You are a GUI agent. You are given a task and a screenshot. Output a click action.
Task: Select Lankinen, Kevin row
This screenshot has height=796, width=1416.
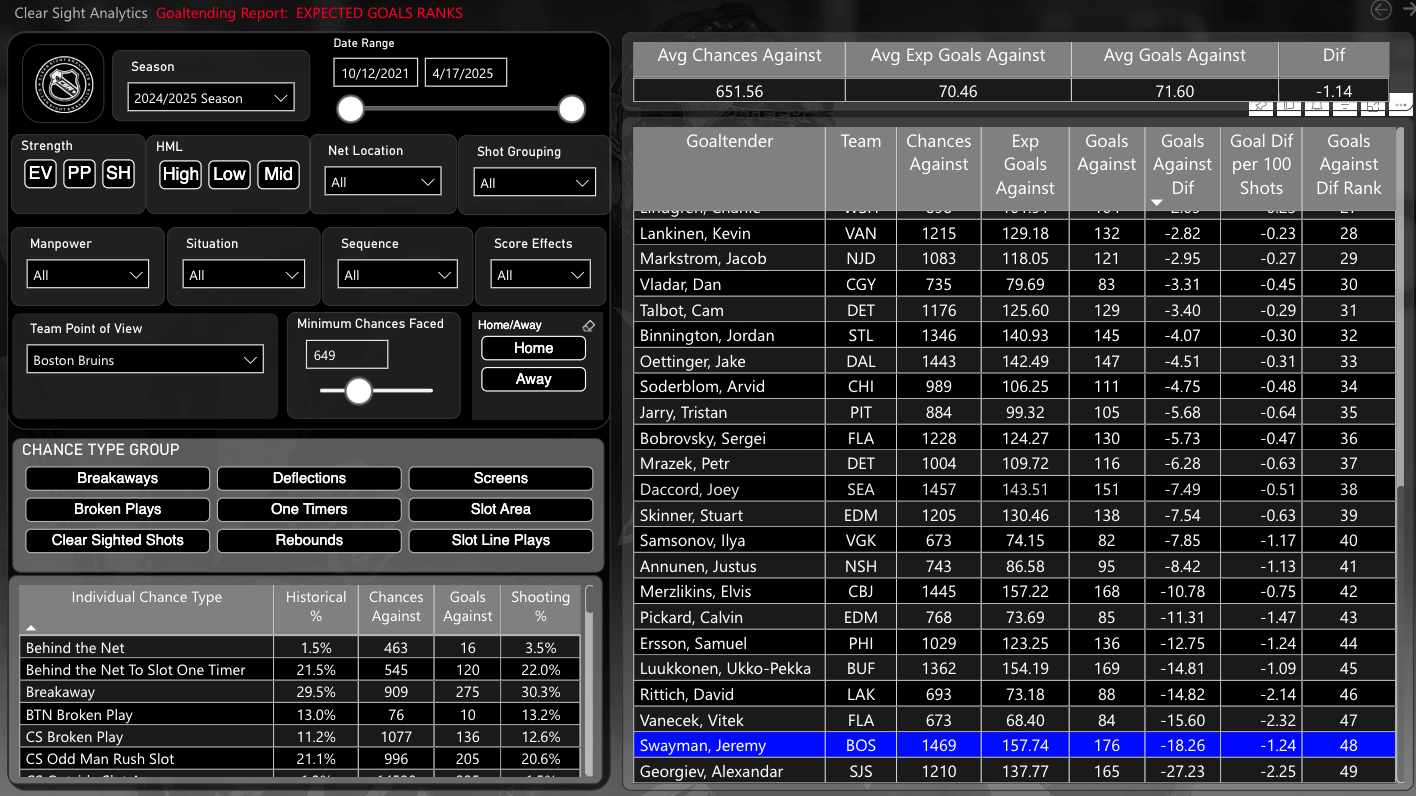(x=1014, y=233)
